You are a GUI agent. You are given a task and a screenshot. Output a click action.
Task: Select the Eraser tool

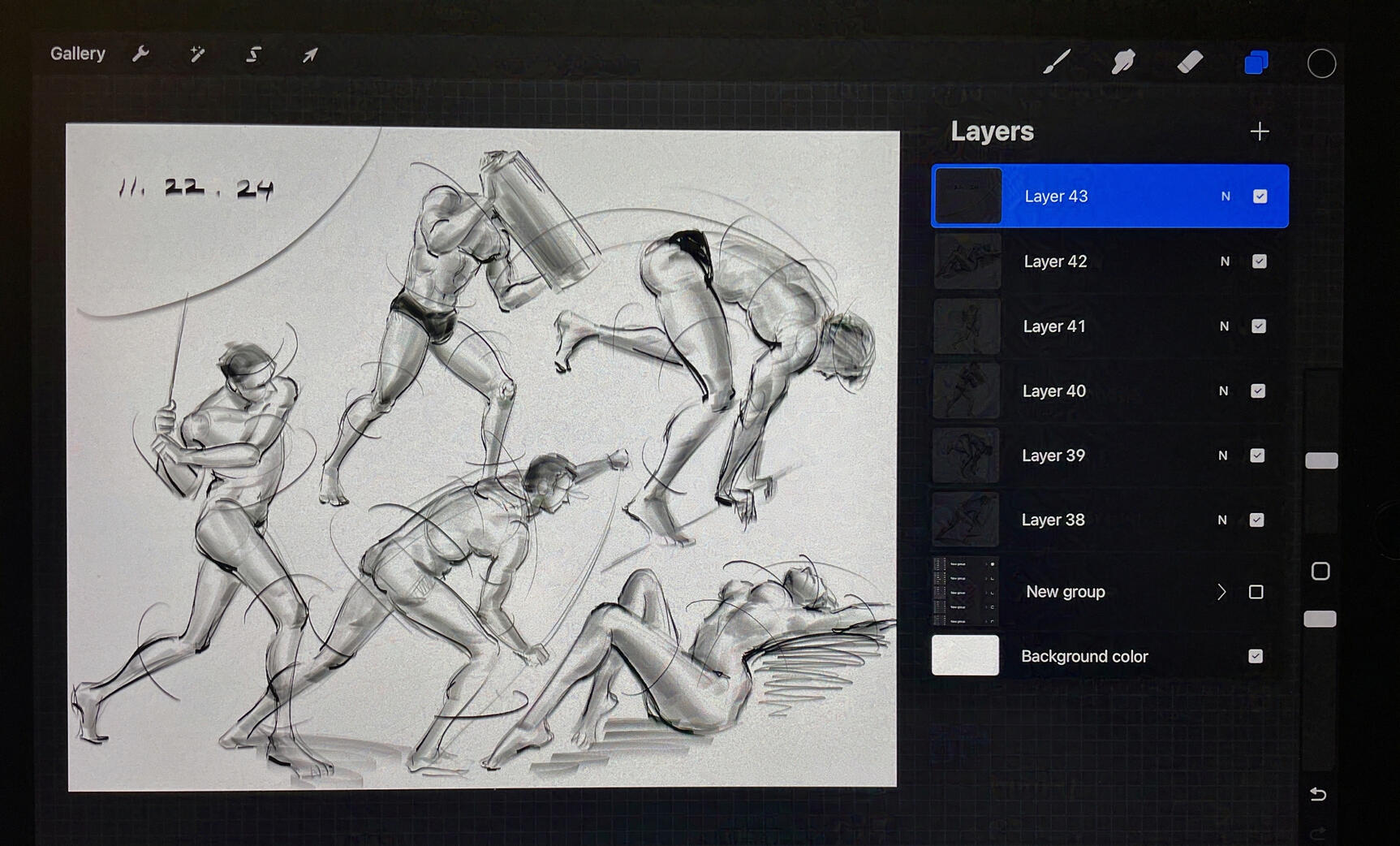pos(1190,62)
